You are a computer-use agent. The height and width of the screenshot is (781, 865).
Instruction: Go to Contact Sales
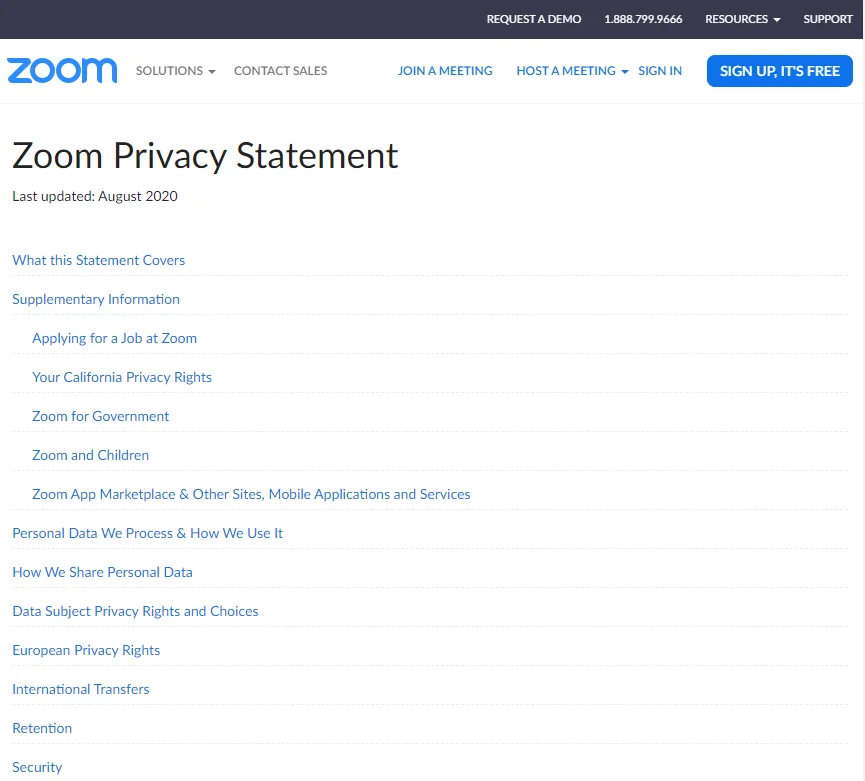click(280, 71)
